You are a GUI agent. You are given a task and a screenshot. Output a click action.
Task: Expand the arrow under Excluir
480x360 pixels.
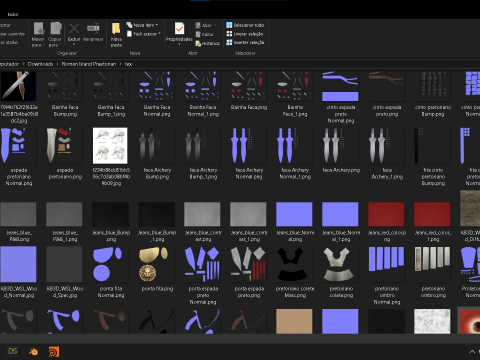coord(74,44)
